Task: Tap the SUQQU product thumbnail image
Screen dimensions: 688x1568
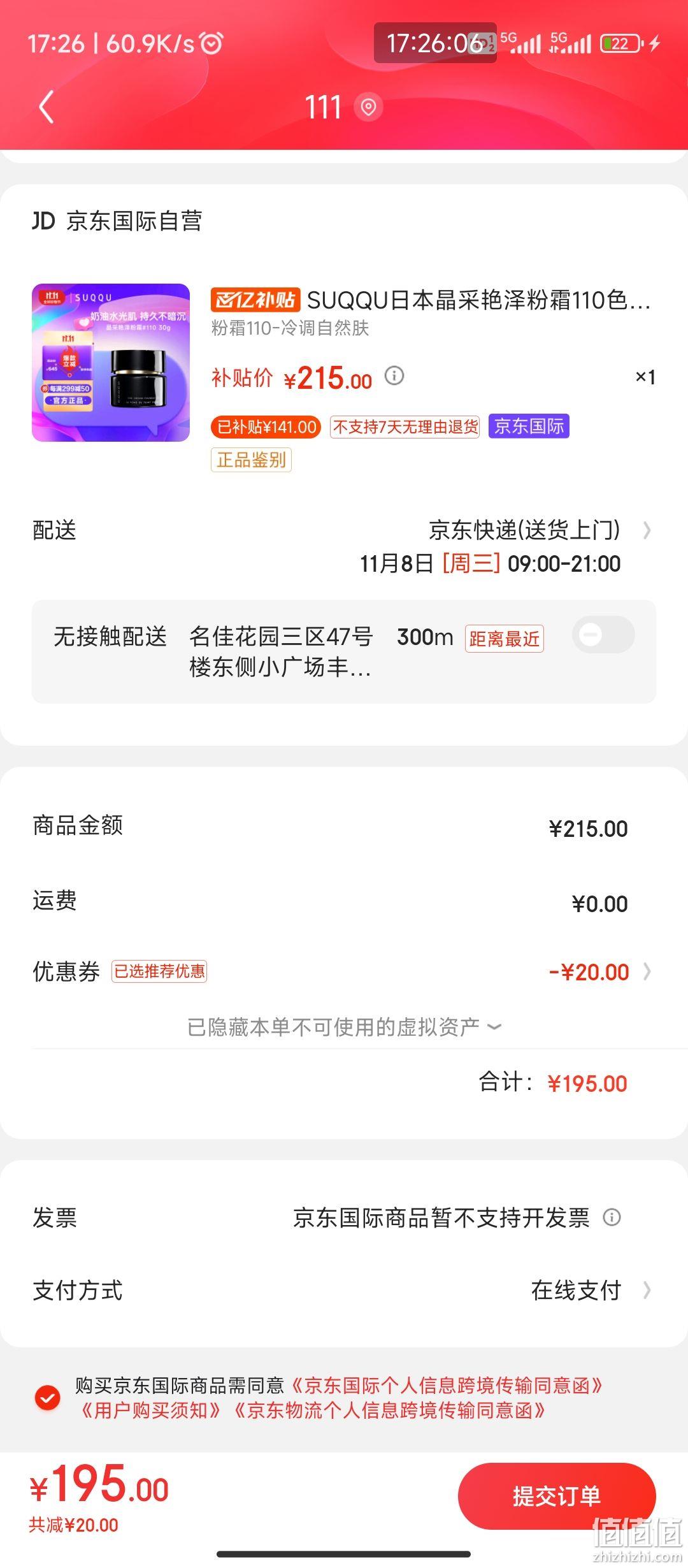Action: (x=111, y=363)
